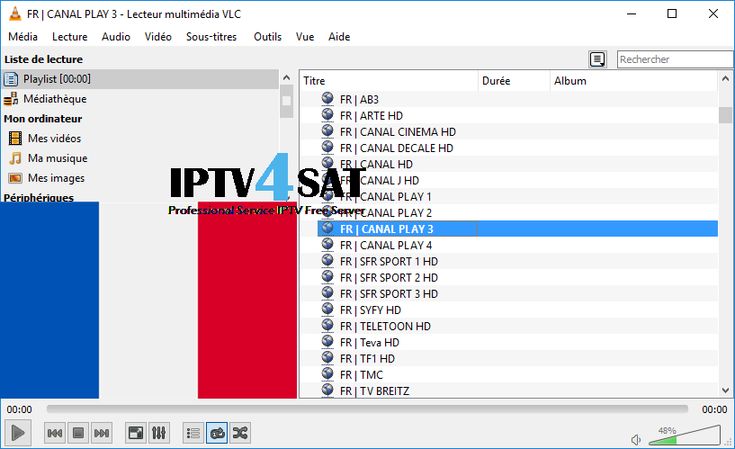
Task: Click globe icon beside FR | TELETOON HD
Action: [327, 325]
